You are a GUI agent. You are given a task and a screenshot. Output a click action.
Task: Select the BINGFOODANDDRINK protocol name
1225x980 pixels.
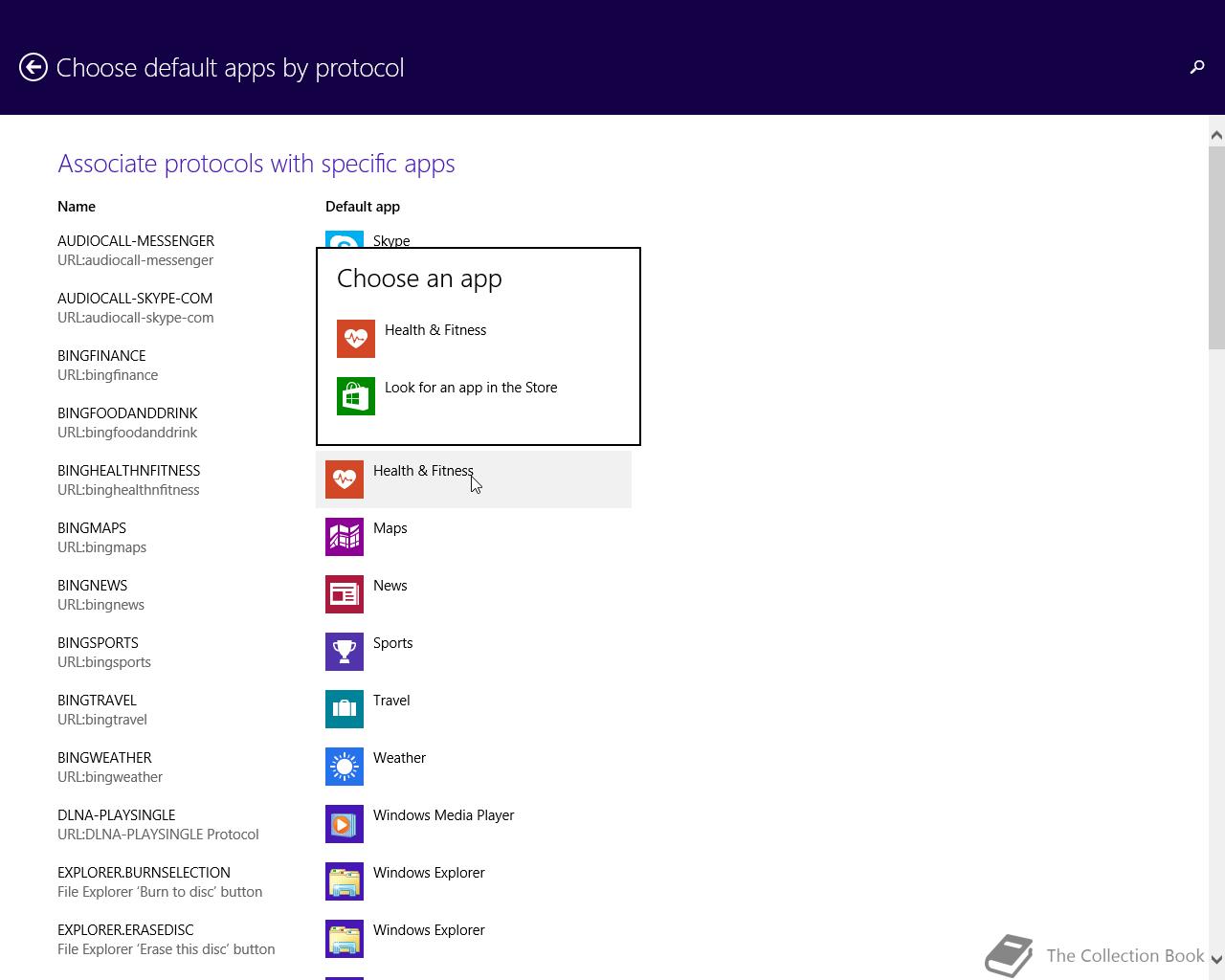pos(127,413)
